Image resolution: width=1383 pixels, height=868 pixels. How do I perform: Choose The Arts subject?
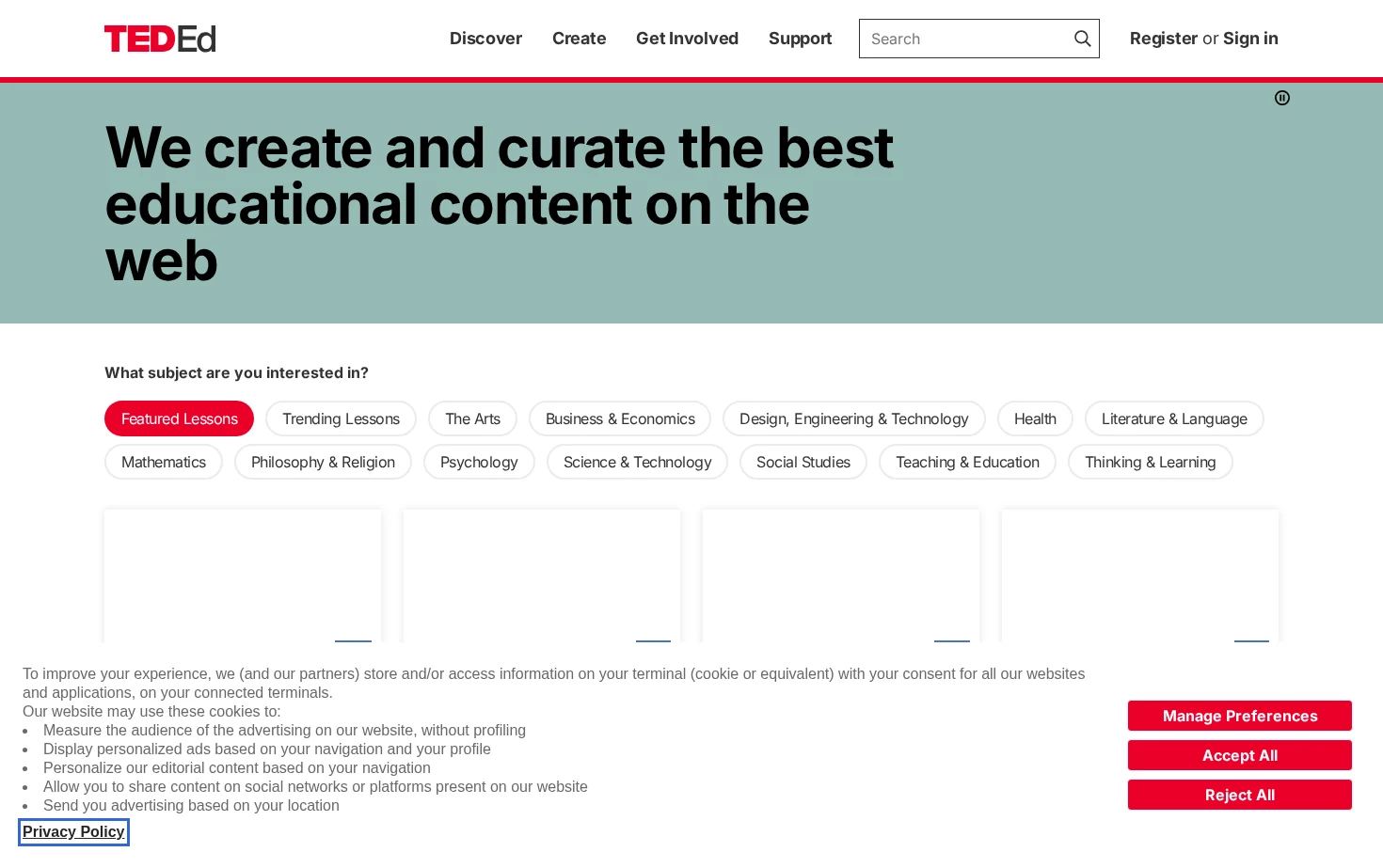[472, 418]
